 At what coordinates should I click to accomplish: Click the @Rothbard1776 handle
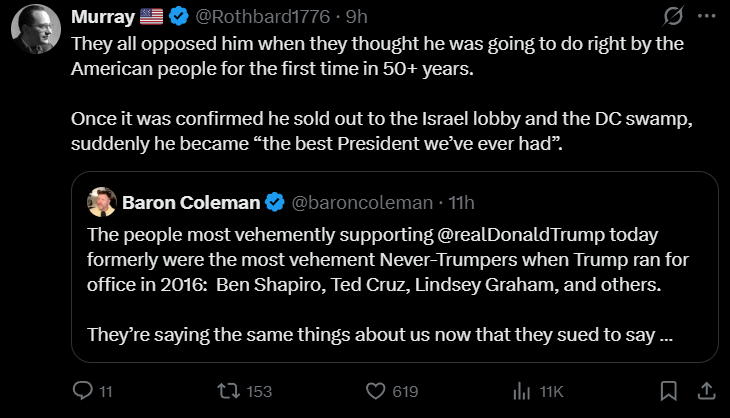point(256,17)
